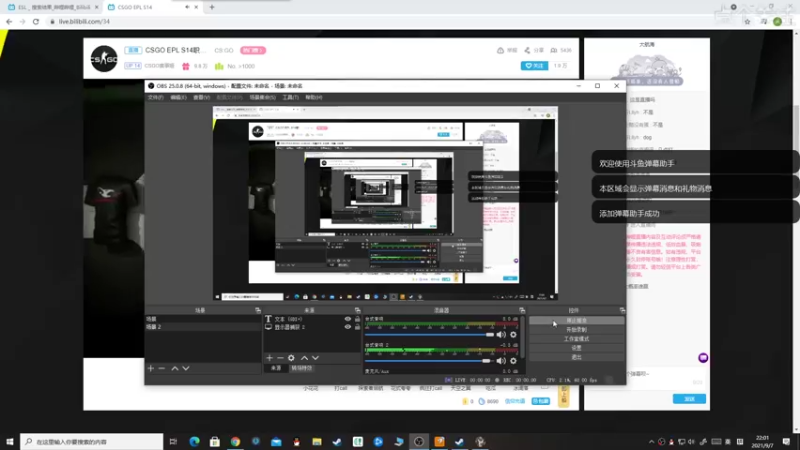Open the Scene Collection menu in OBS

coord(263,97)
